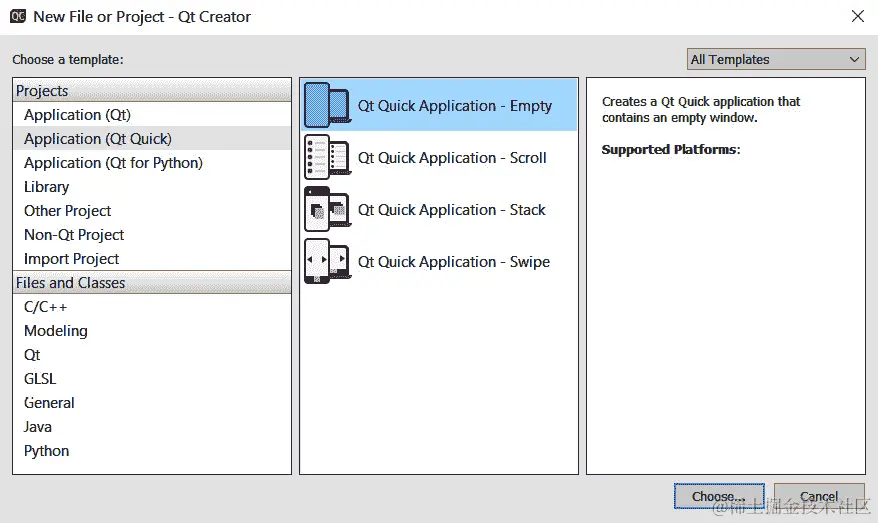Viewport: 878px width, 523px height.
Task: Click the 'Choose a template:' label
Action: tap(68, 59)
